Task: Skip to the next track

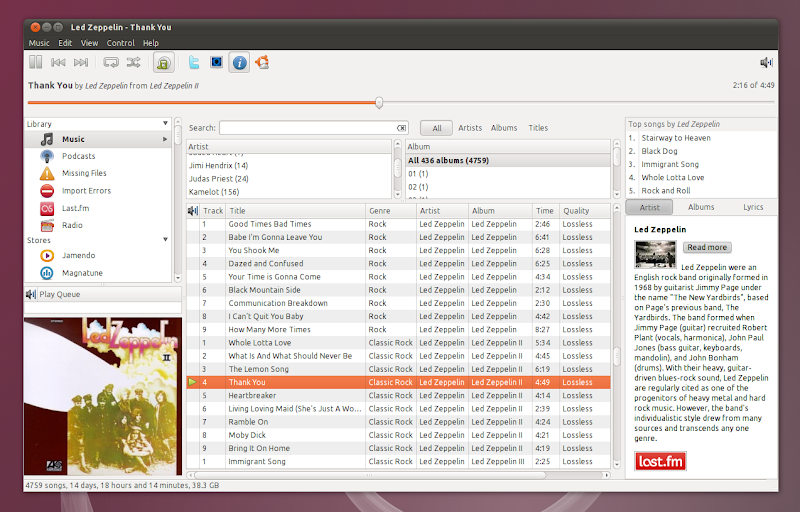Action: coord(81,63)
